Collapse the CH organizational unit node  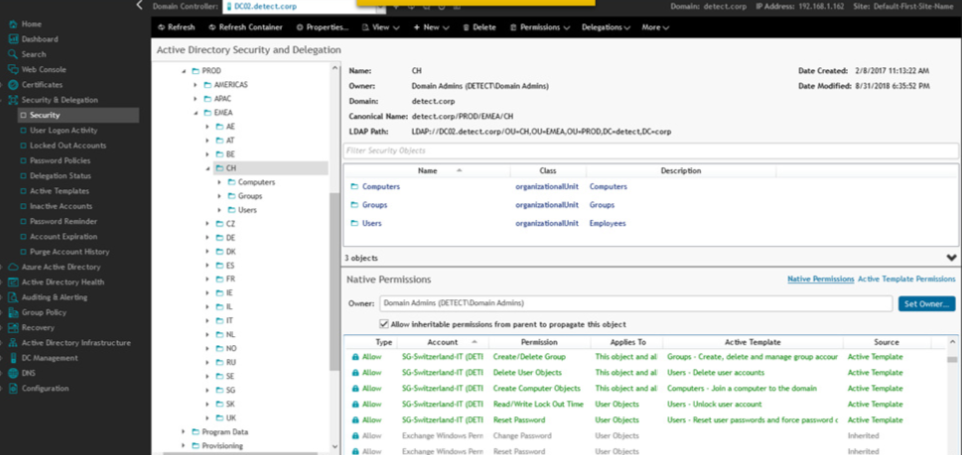pyautogui.click(x=208, y=168)
